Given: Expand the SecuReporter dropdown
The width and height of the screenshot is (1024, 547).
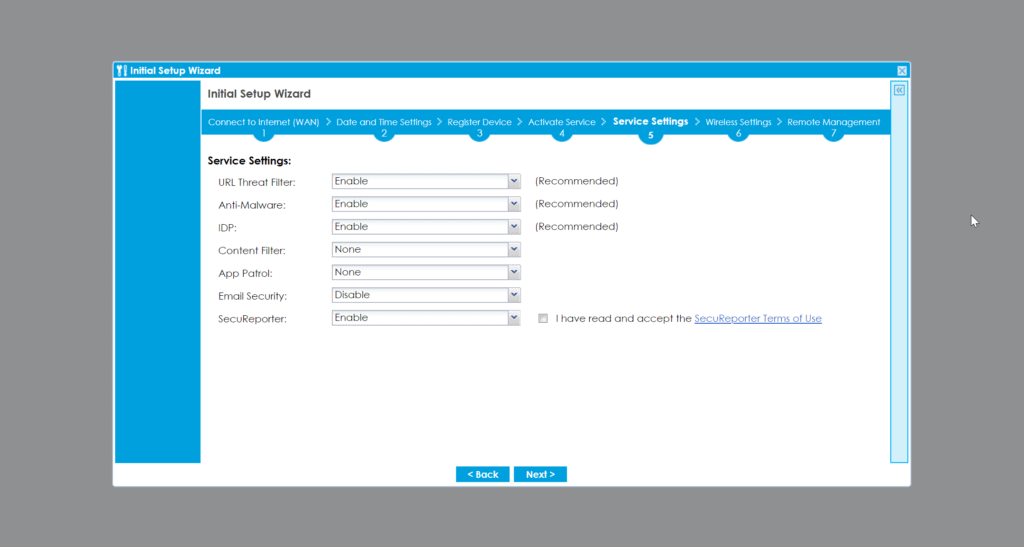Looking at the screenshot, I should coord(514,318).
